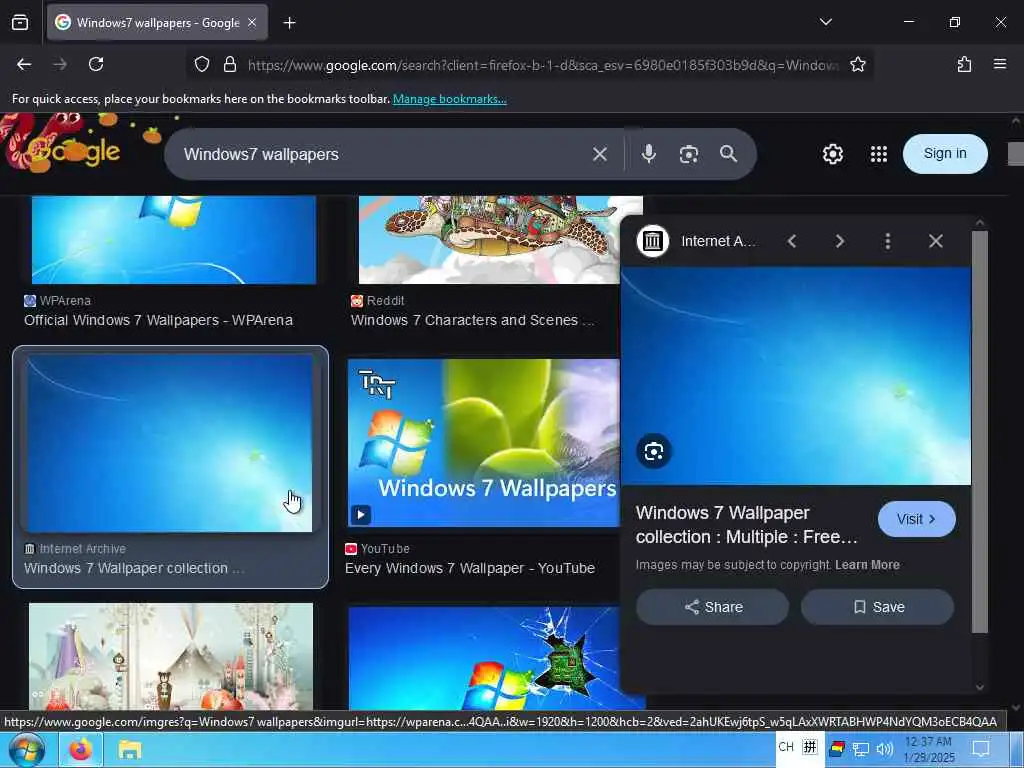Search inside image with Lens overlay button
1024x768 pixels.
(x=654, y=451)
